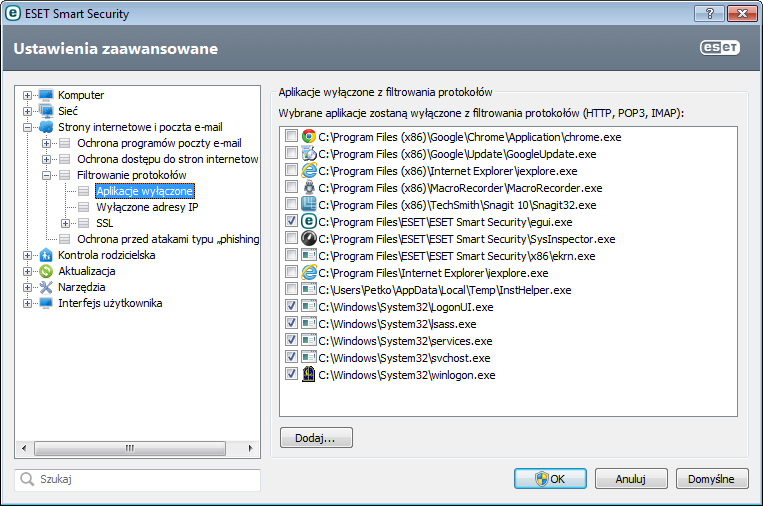Click the Interfejs użytkownika icon
Screen dimensions: 763x506
coord(46,303)
